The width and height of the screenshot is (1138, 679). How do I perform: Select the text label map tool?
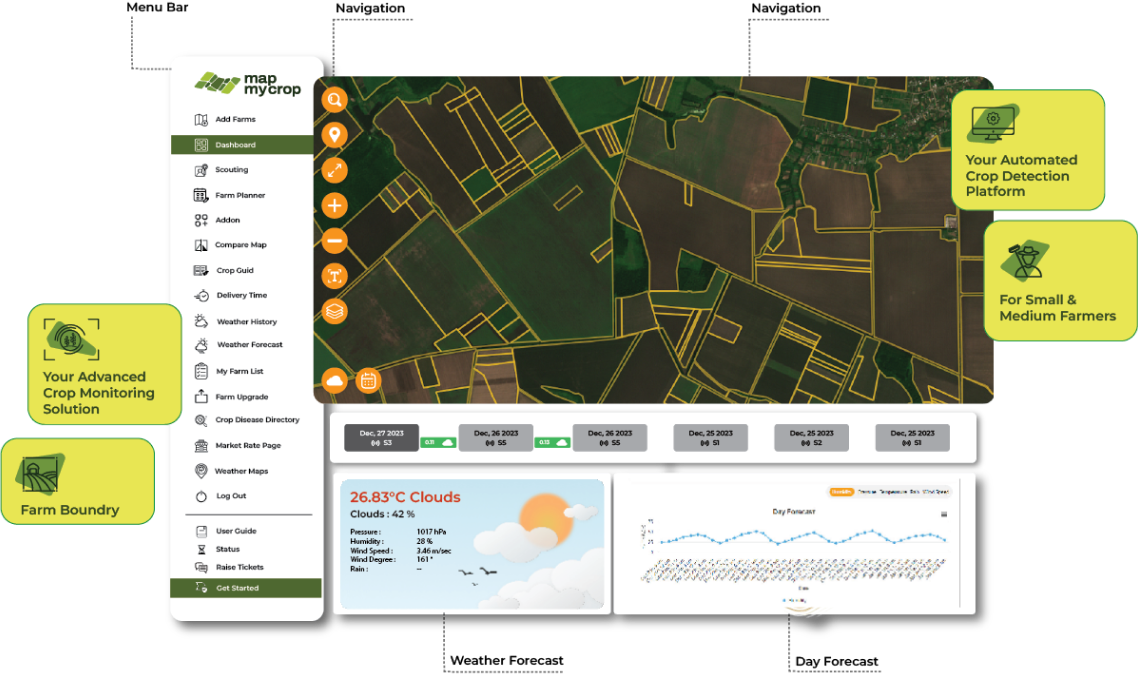pos(334,276)
